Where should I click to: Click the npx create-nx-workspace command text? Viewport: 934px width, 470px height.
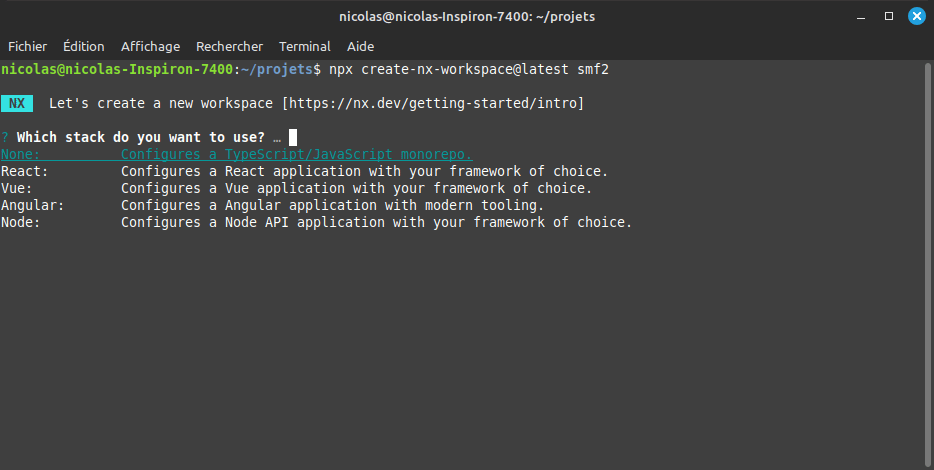tap(468, 69)
